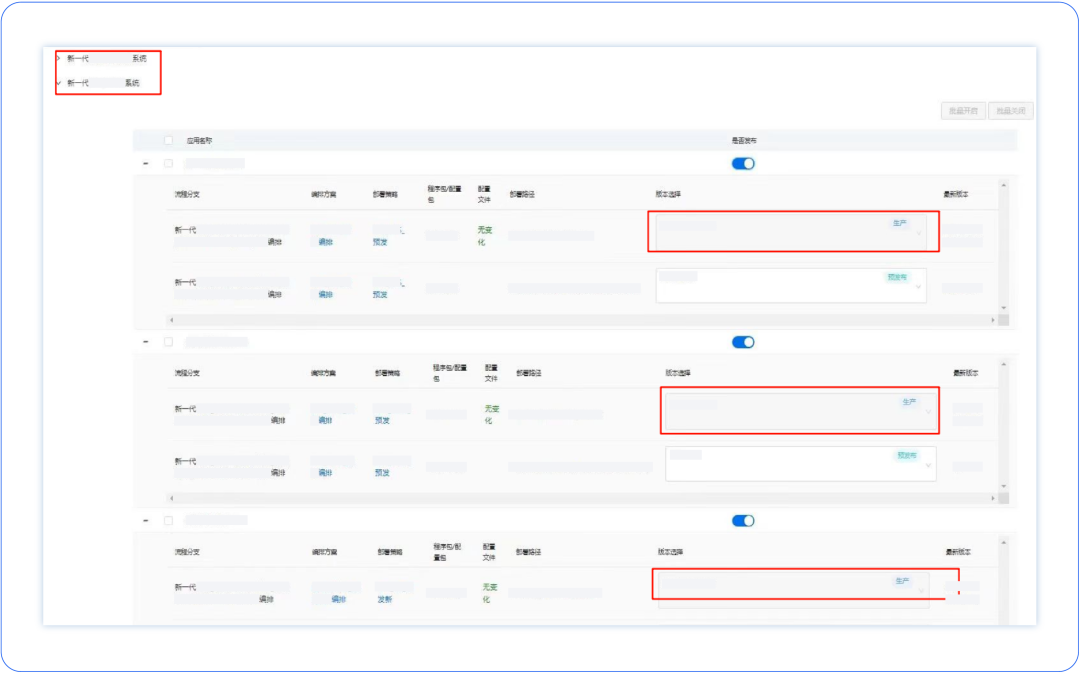Toggle the second application's 是否发布 switch
The image size is (1080, 673).
(x=743, y=342)
